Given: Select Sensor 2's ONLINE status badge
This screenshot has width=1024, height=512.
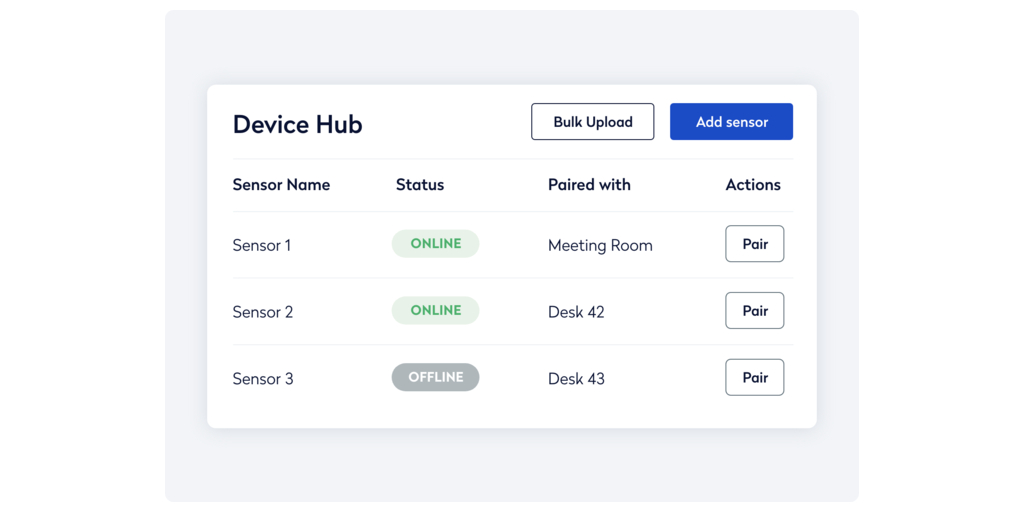Looking at the screenshot, I should pyautogui.click(x=435, y=311).
